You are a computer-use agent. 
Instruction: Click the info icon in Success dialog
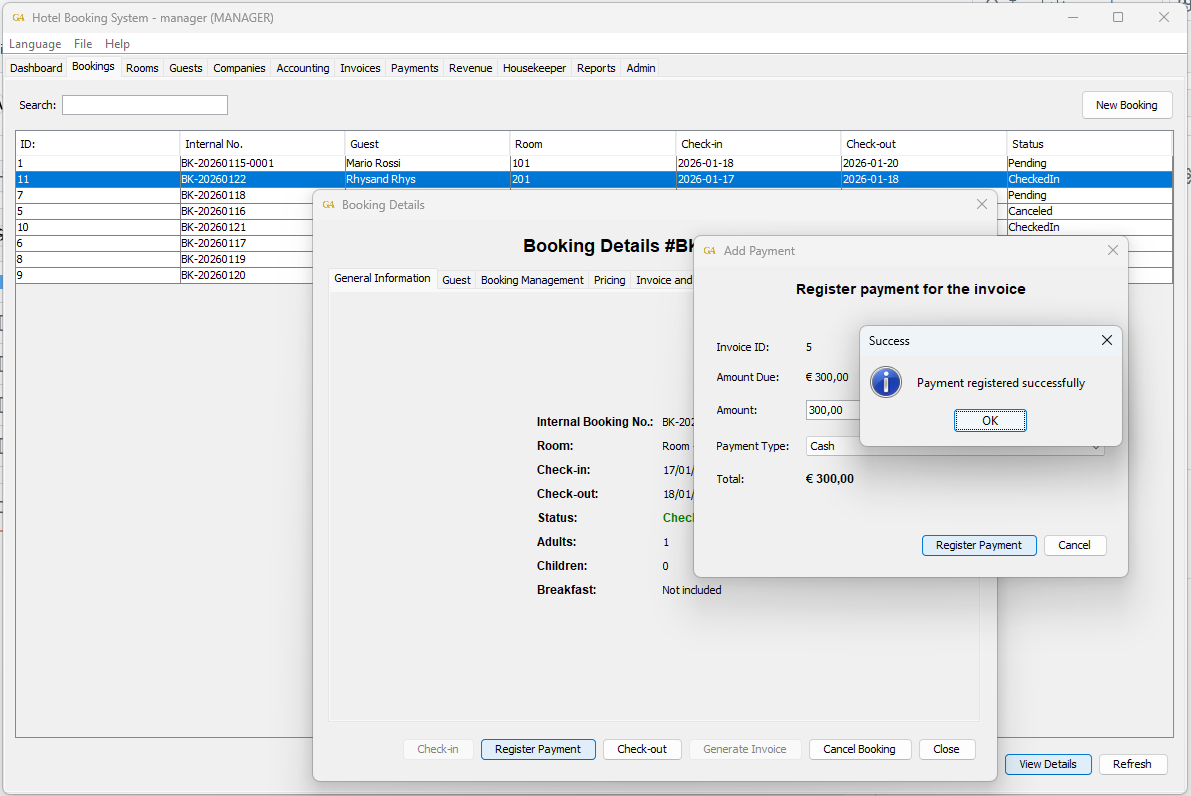point(885,382)
